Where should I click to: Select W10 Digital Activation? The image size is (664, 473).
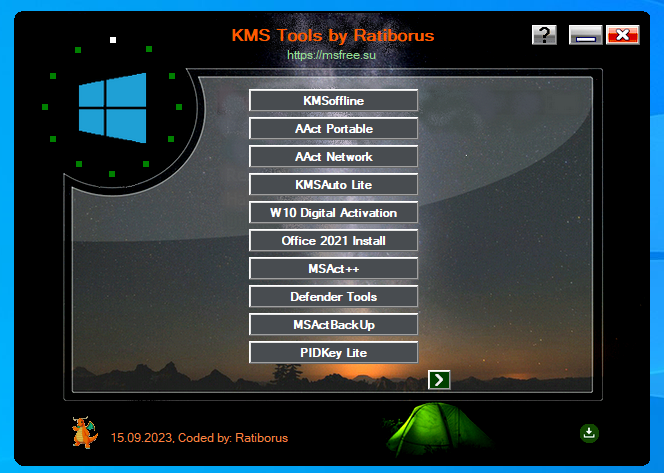333,213
